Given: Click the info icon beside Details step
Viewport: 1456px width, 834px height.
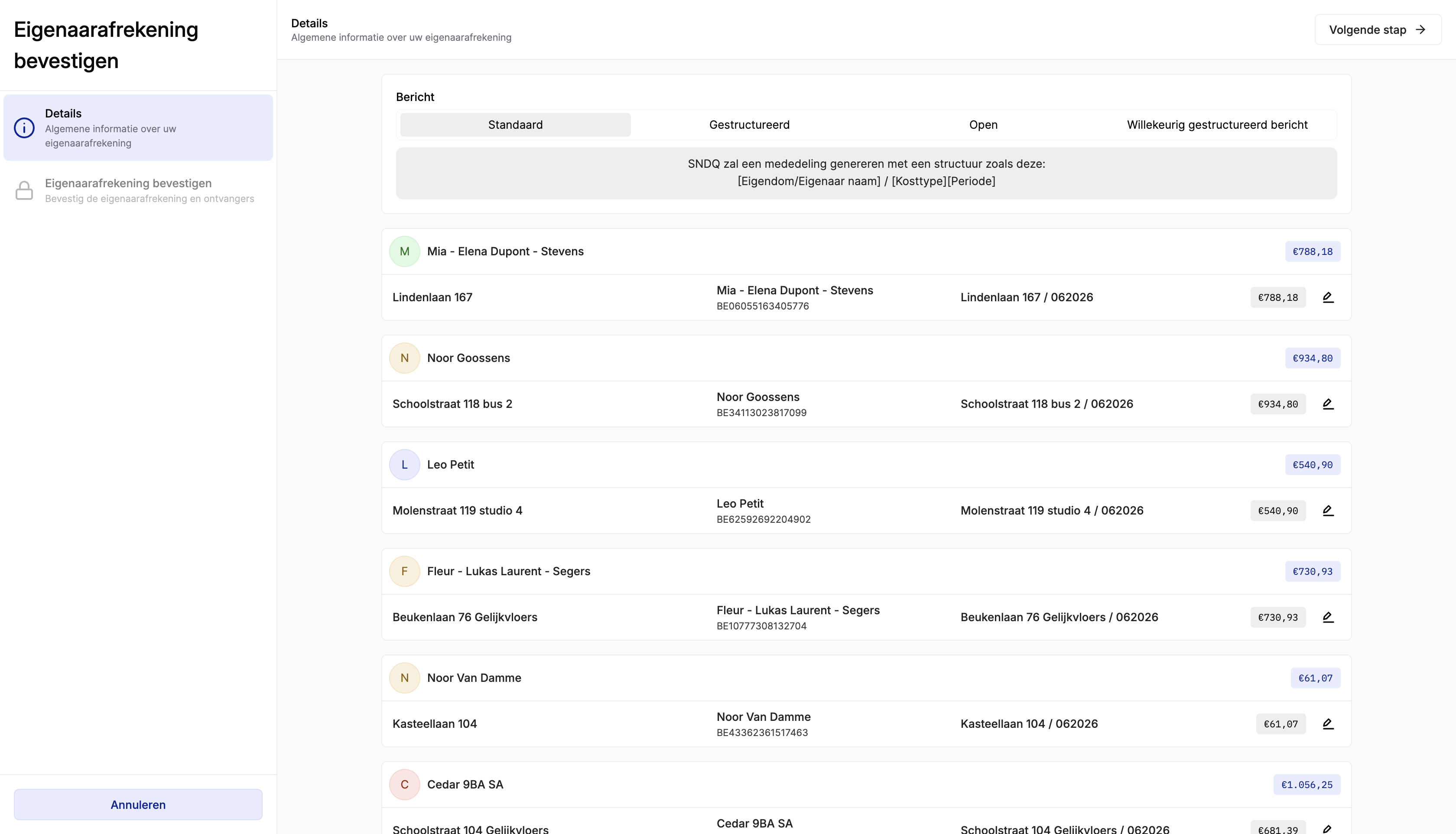Looking at the screenshot, I should (24, 128).
